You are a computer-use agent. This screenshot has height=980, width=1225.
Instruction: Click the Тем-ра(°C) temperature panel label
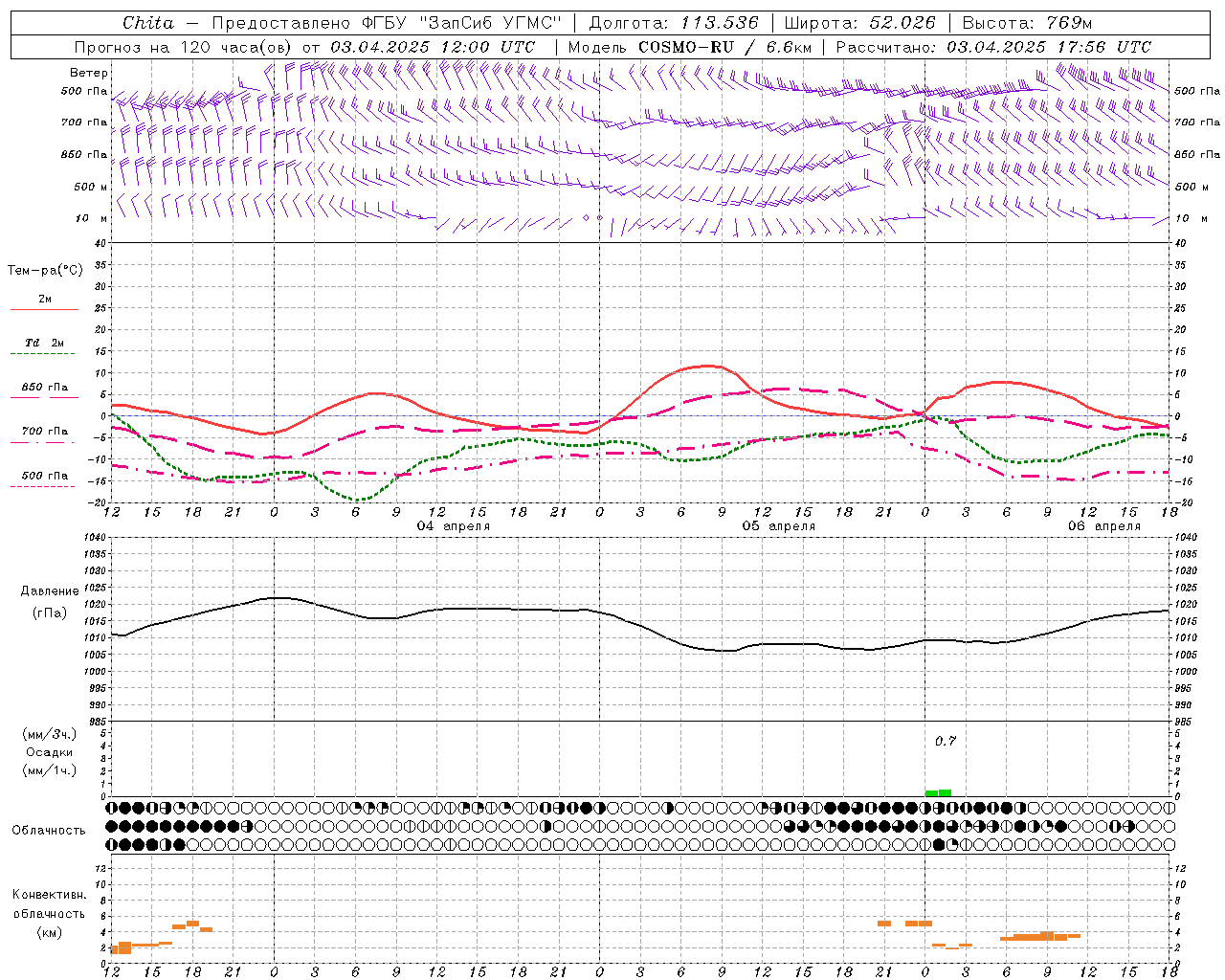coord(45,271)
